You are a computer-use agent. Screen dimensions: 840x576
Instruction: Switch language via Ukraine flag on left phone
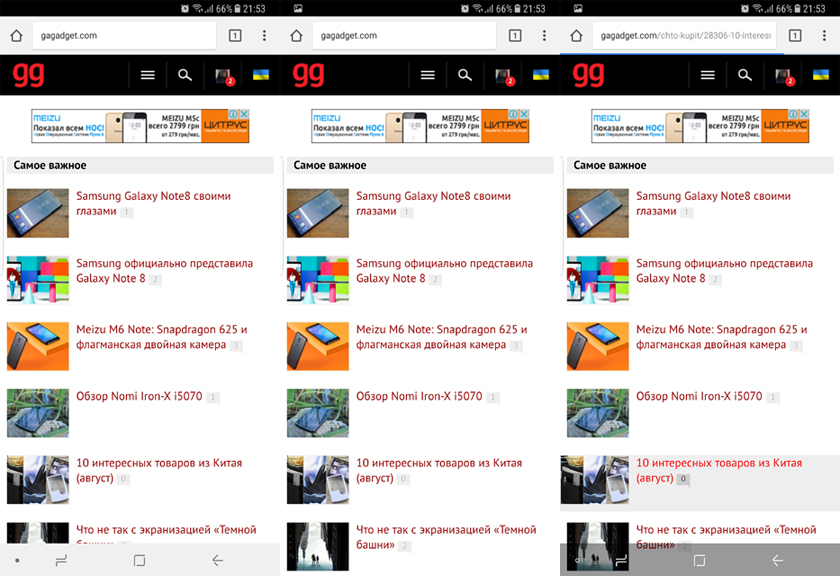coord(261,74)
